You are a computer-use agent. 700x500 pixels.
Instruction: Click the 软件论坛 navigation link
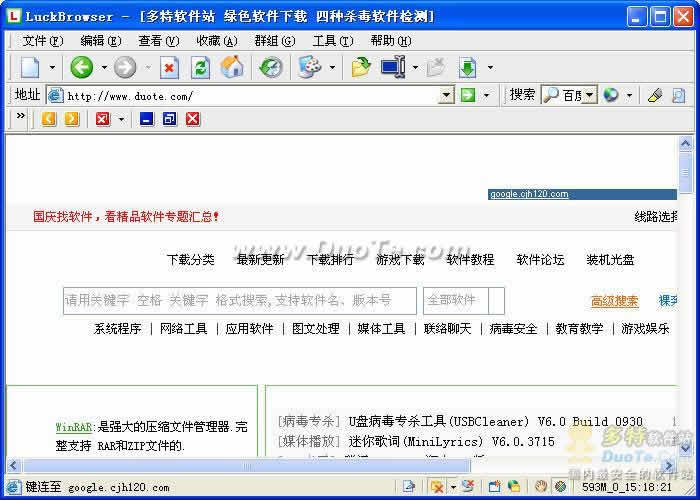pyautogui.click(x=540, y=259)
